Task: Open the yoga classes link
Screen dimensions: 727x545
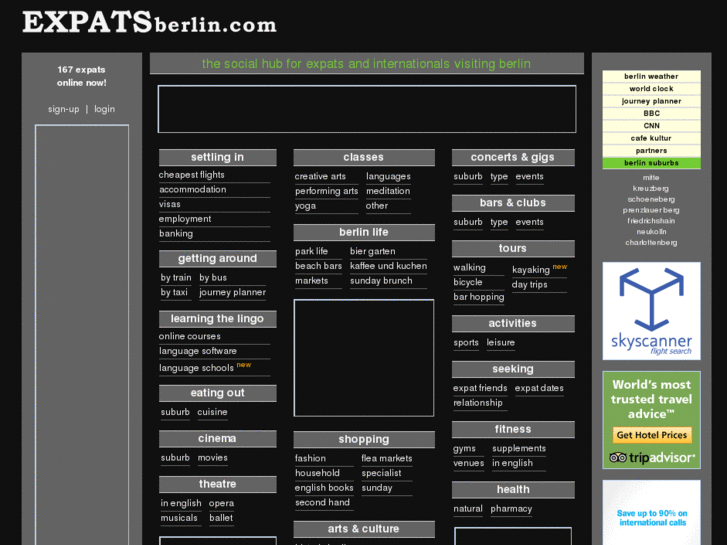Action: (306, 206)
